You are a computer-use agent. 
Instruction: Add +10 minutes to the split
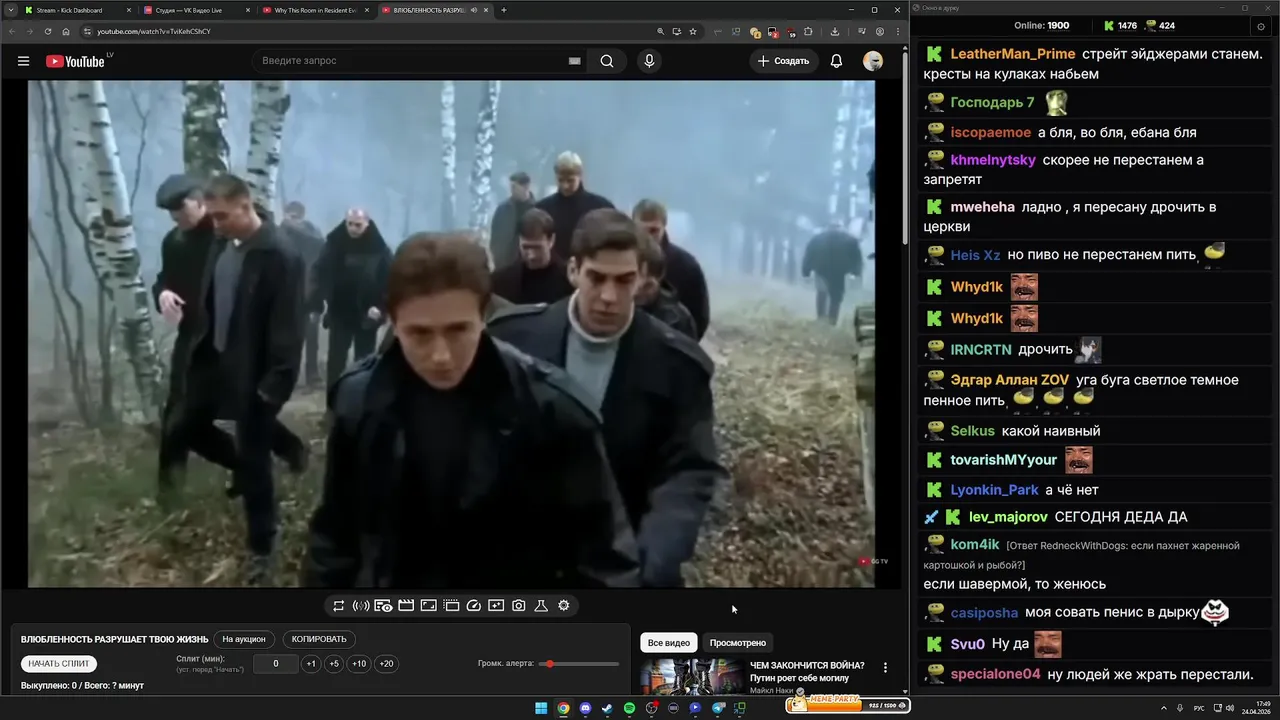click(x=359, y=664)
